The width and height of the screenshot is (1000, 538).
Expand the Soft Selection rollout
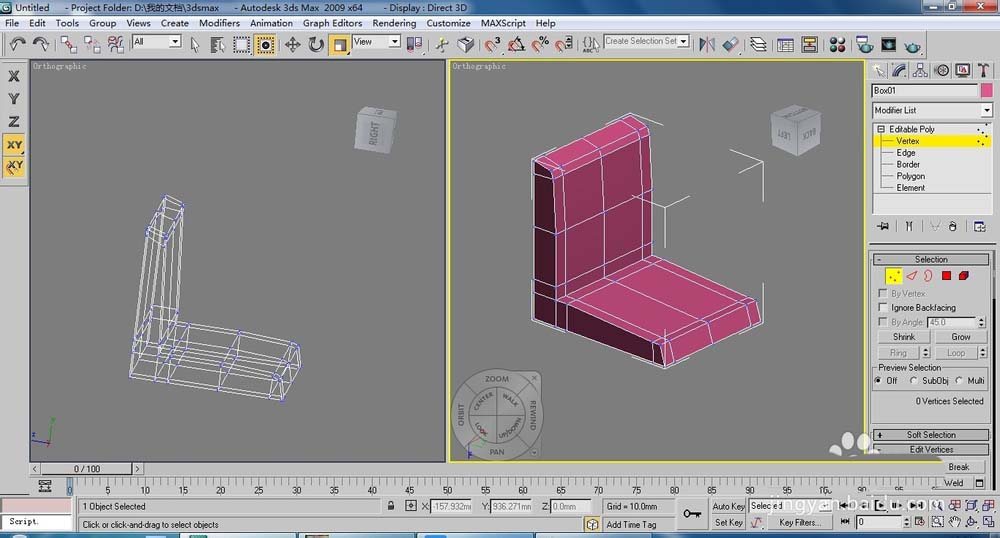click(931, 435)
